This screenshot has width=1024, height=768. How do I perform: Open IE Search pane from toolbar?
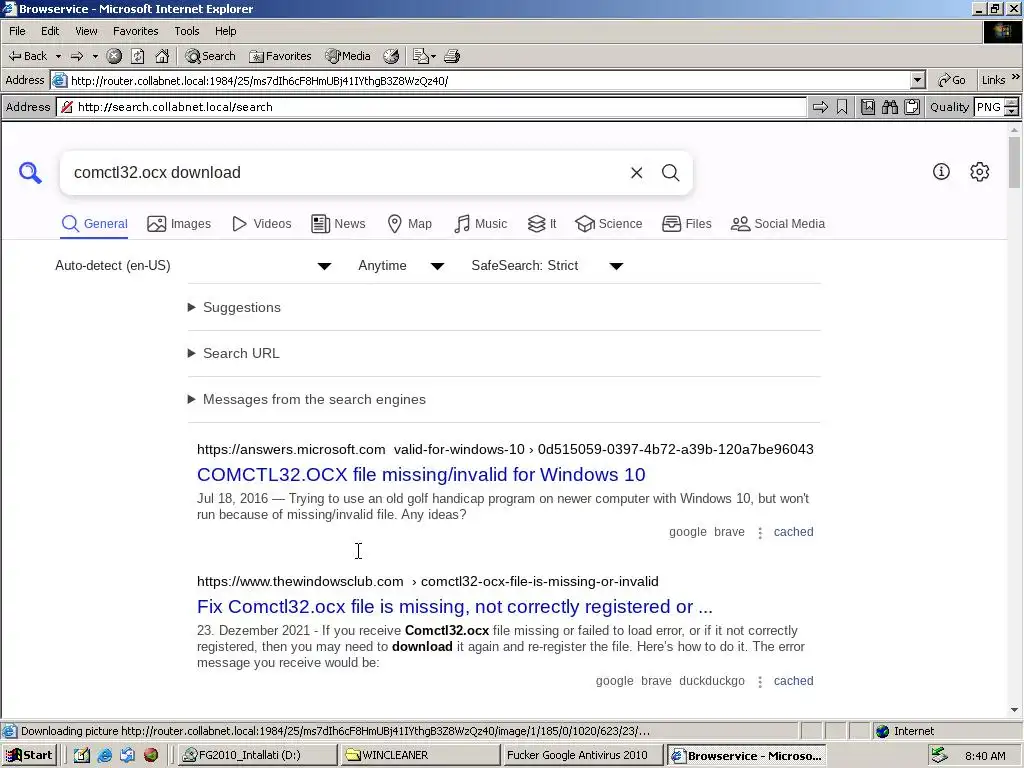[210, 56]
